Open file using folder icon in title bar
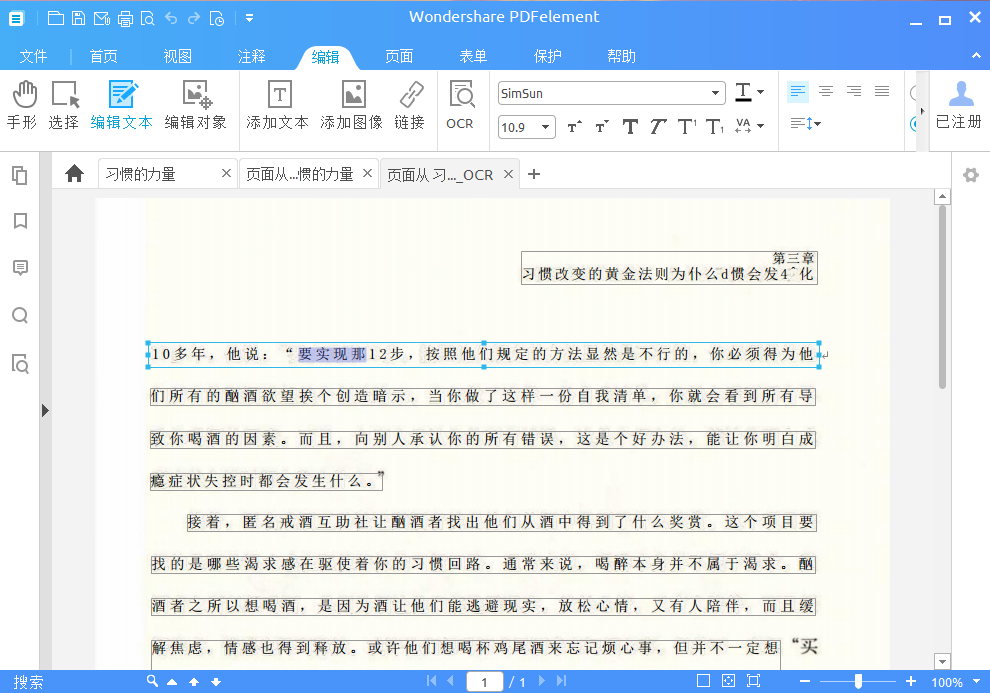This screenshot has height=693, width=990. click(x=56, y=18)
